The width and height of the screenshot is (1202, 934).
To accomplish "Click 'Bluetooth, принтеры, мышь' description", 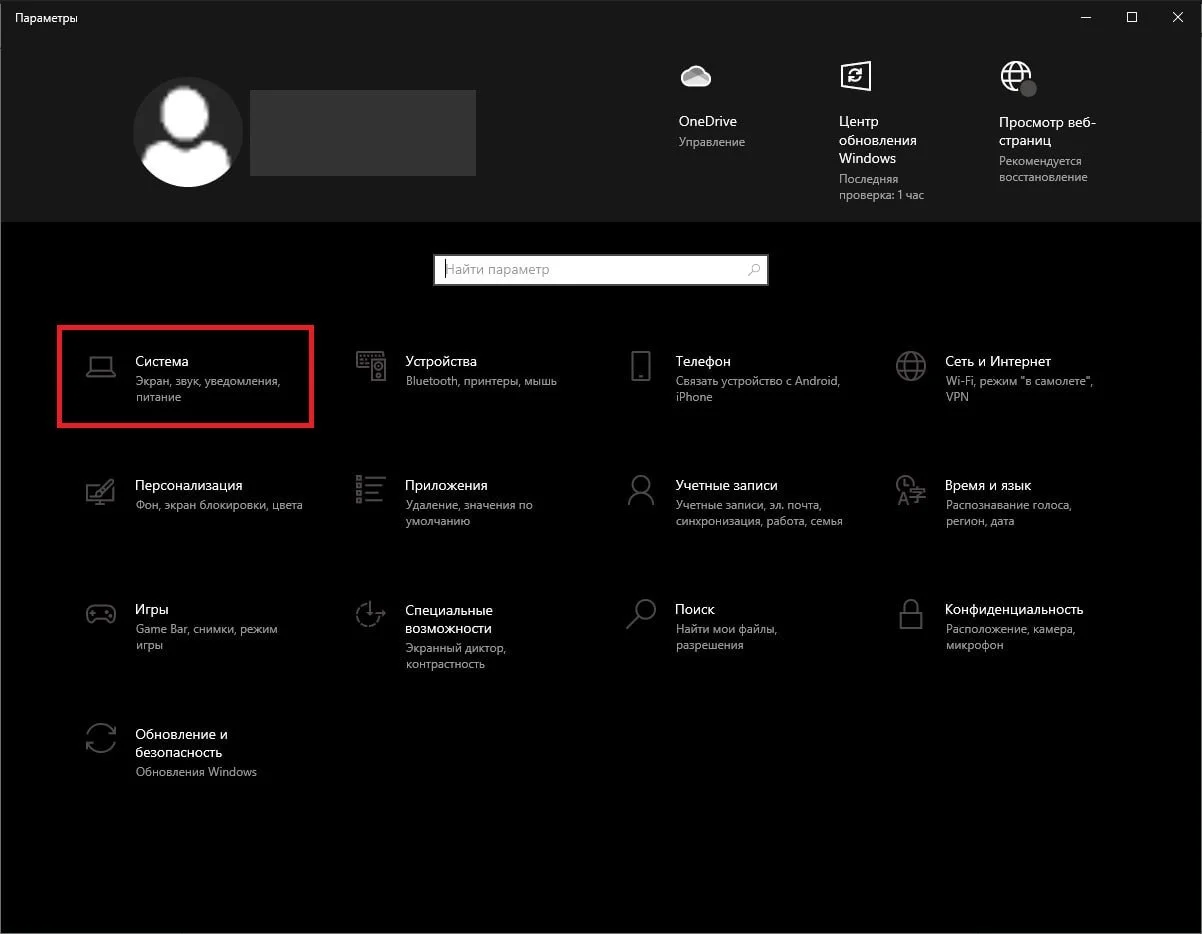I will [481, 381].
